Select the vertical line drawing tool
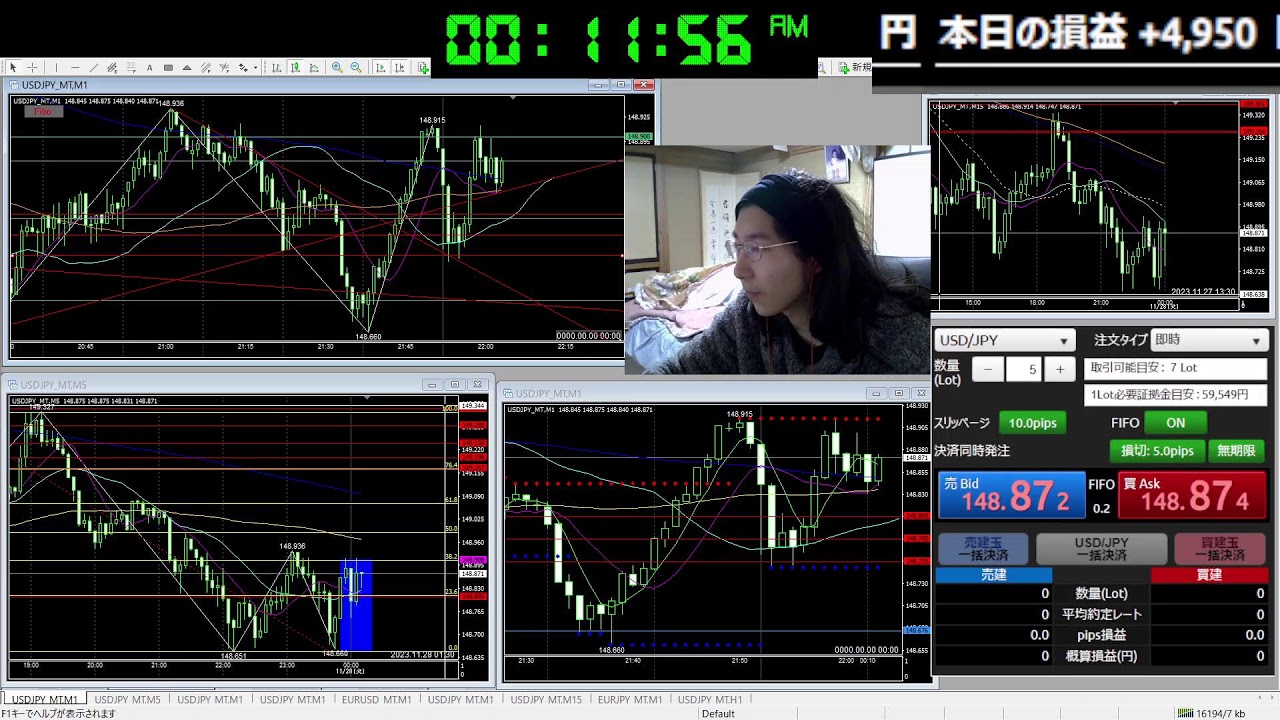The height and width of the screenshot is (720, 1280). point(55,68)
